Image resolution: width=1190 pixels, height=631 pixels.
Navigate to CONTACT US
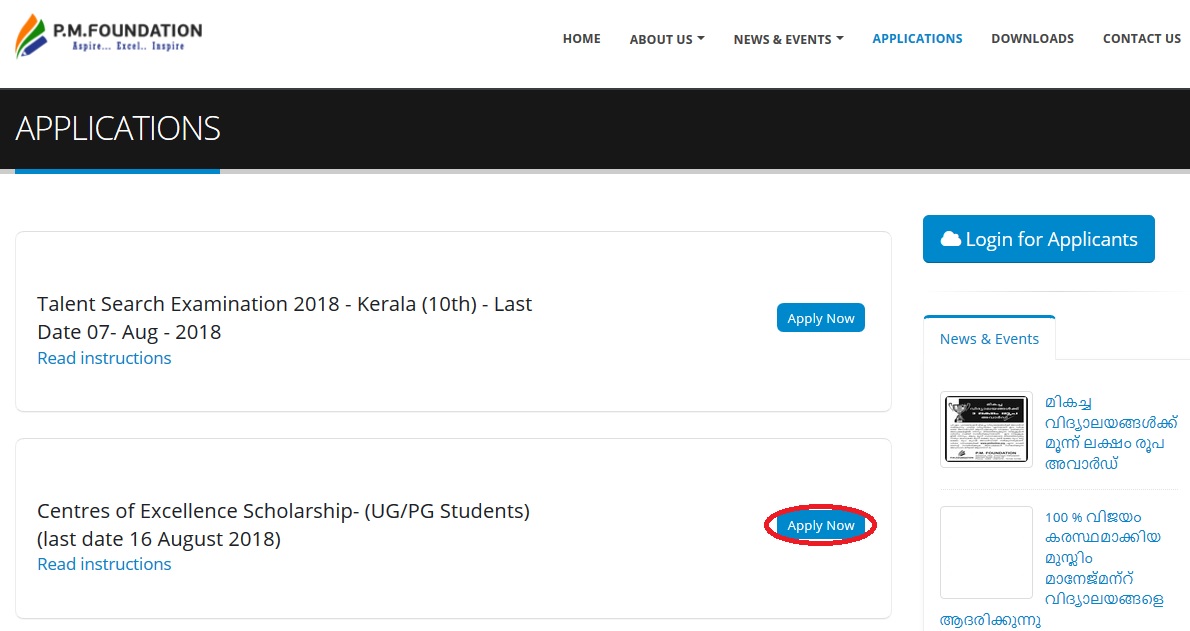[1141, 39]
